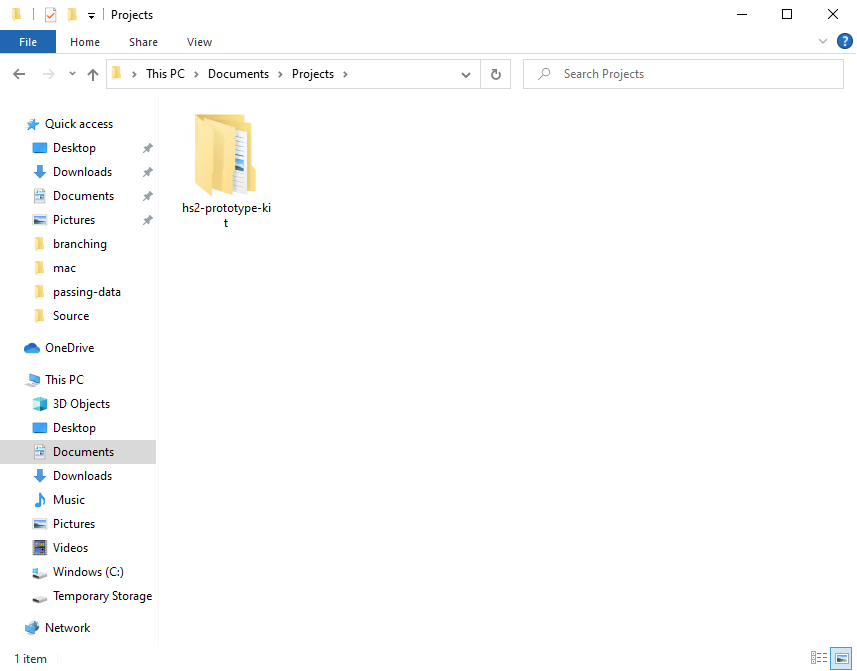Open the address bar history dropdown
Viewport: 857px width, 671px height.
(x=465, y=73)
